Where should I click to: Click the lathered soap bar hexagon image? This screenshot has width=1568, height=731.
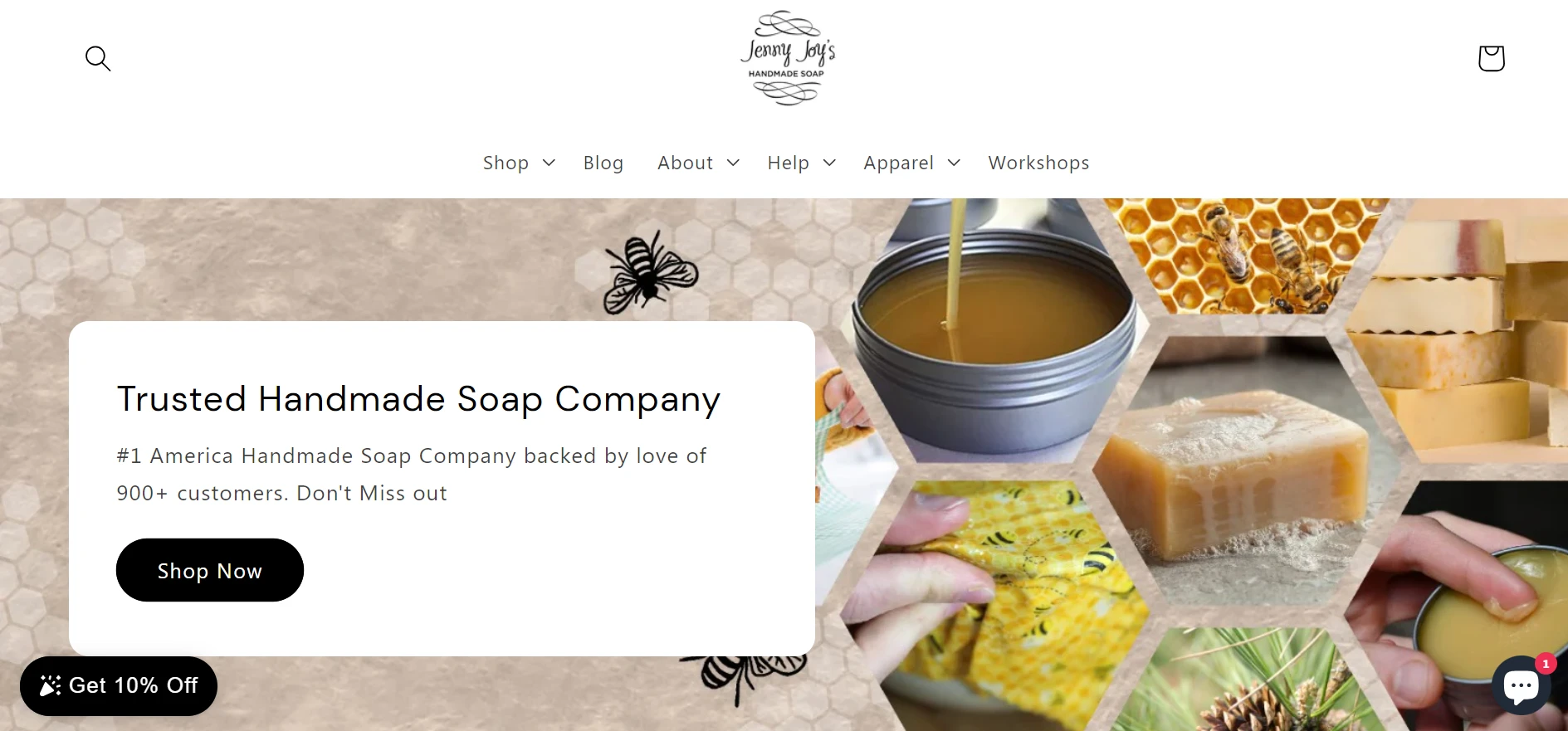point(1245,470)
